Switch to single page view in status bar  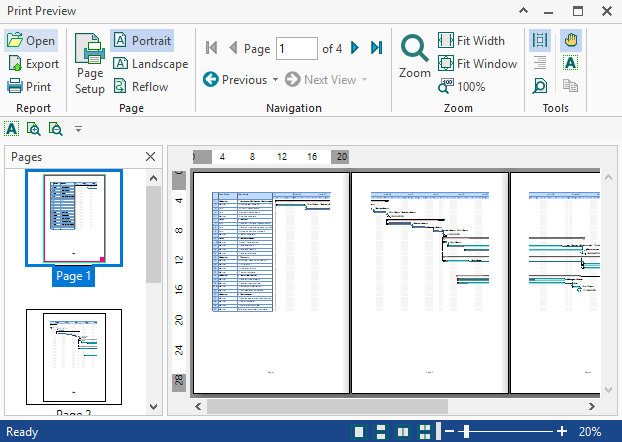coord(359,431)
